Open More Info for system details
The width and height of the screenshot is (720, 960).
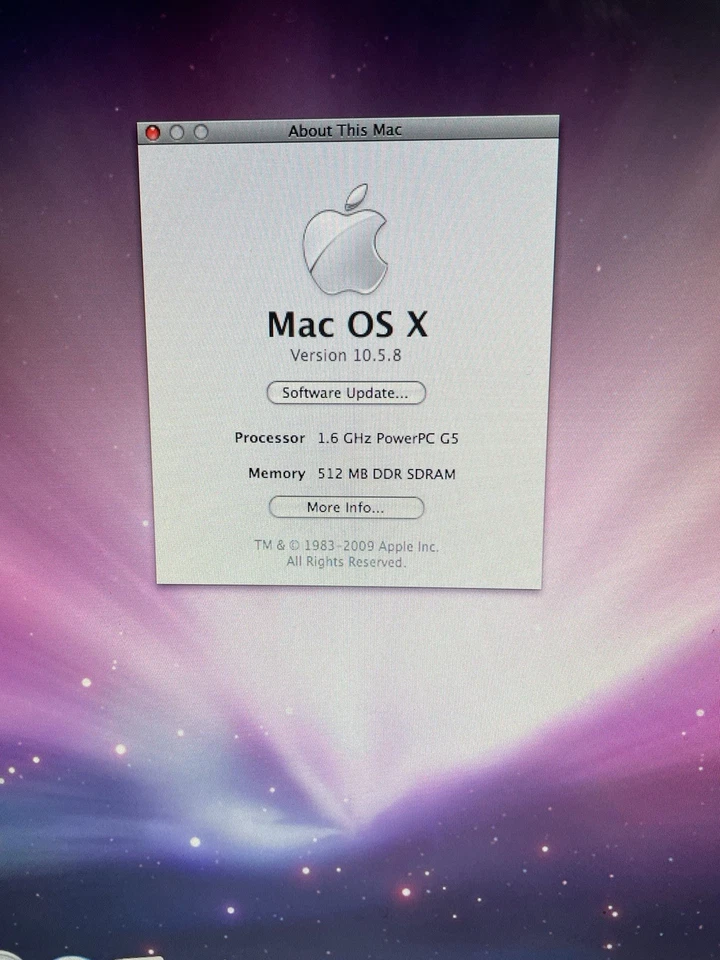click(x=346, y=508)
